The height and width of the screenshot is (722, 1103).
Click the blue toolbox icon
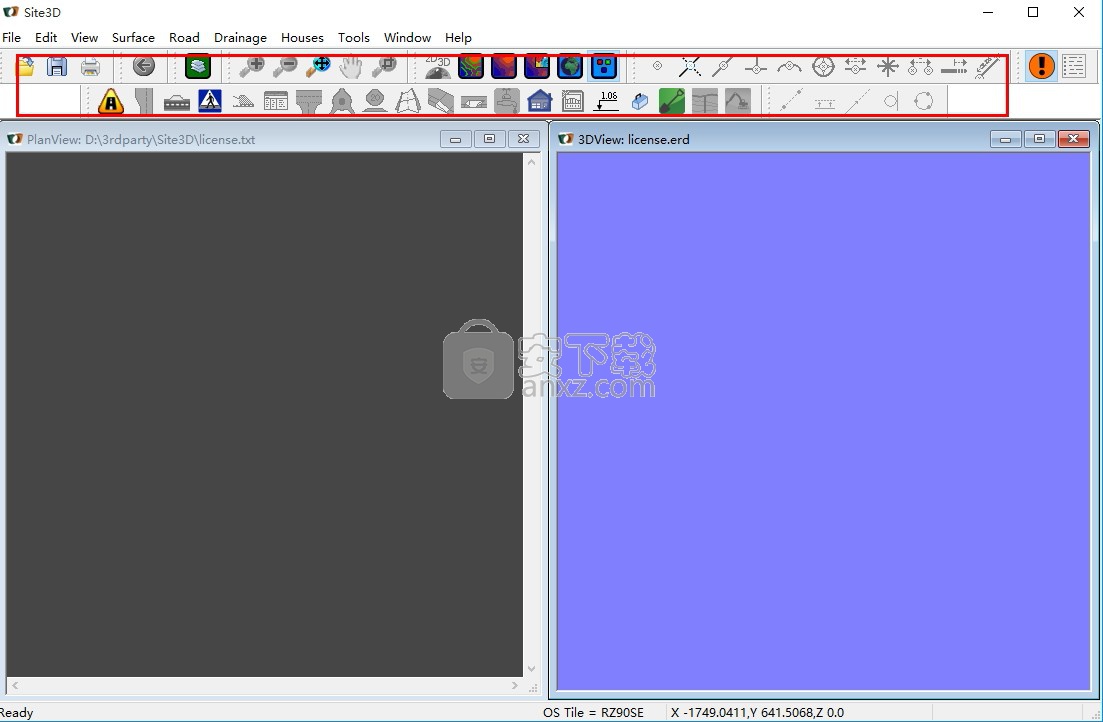click(x=639, y=102)
